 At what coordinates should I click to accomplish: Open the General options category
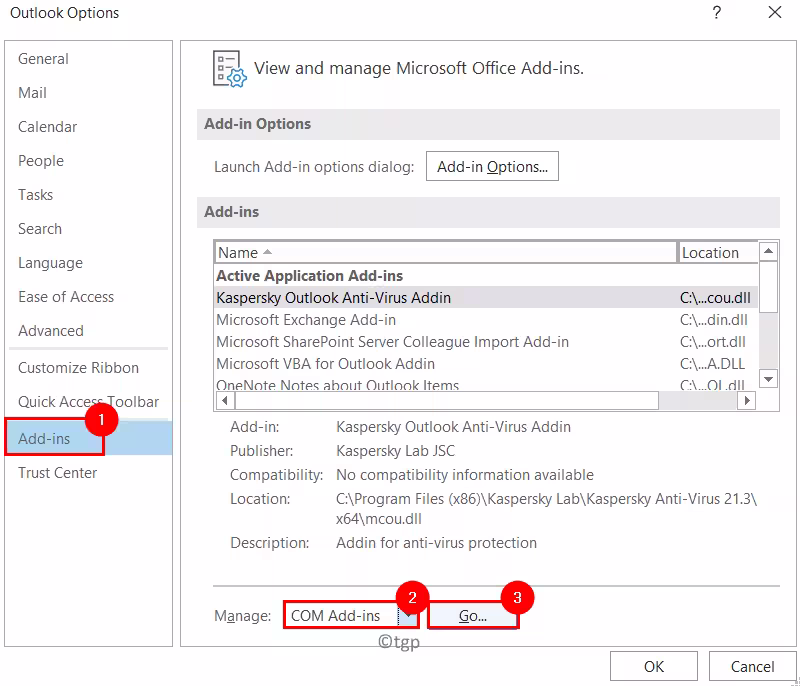tap(41, 59)
